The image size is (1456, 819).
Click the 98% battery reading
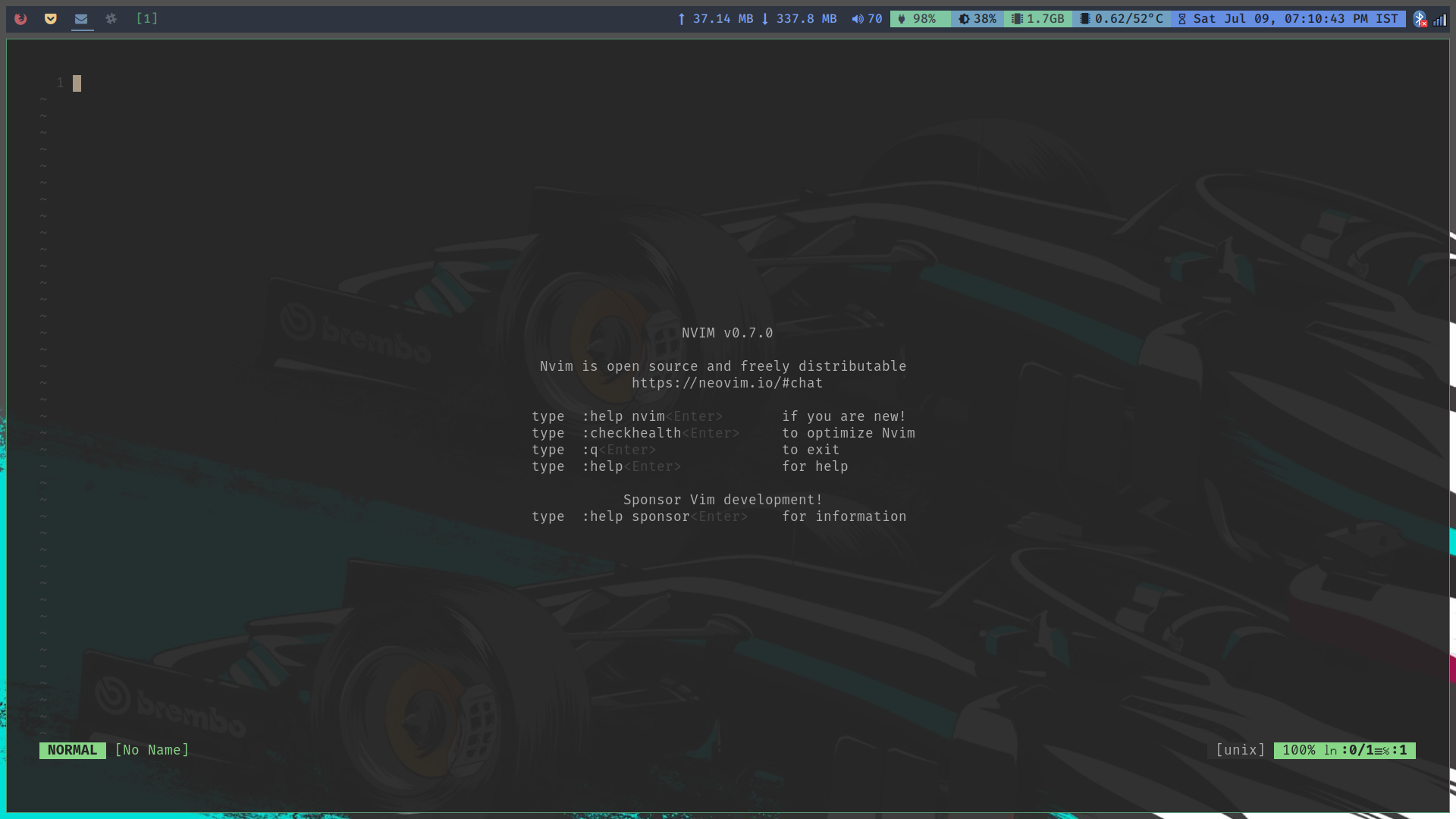tap(924, 19)
